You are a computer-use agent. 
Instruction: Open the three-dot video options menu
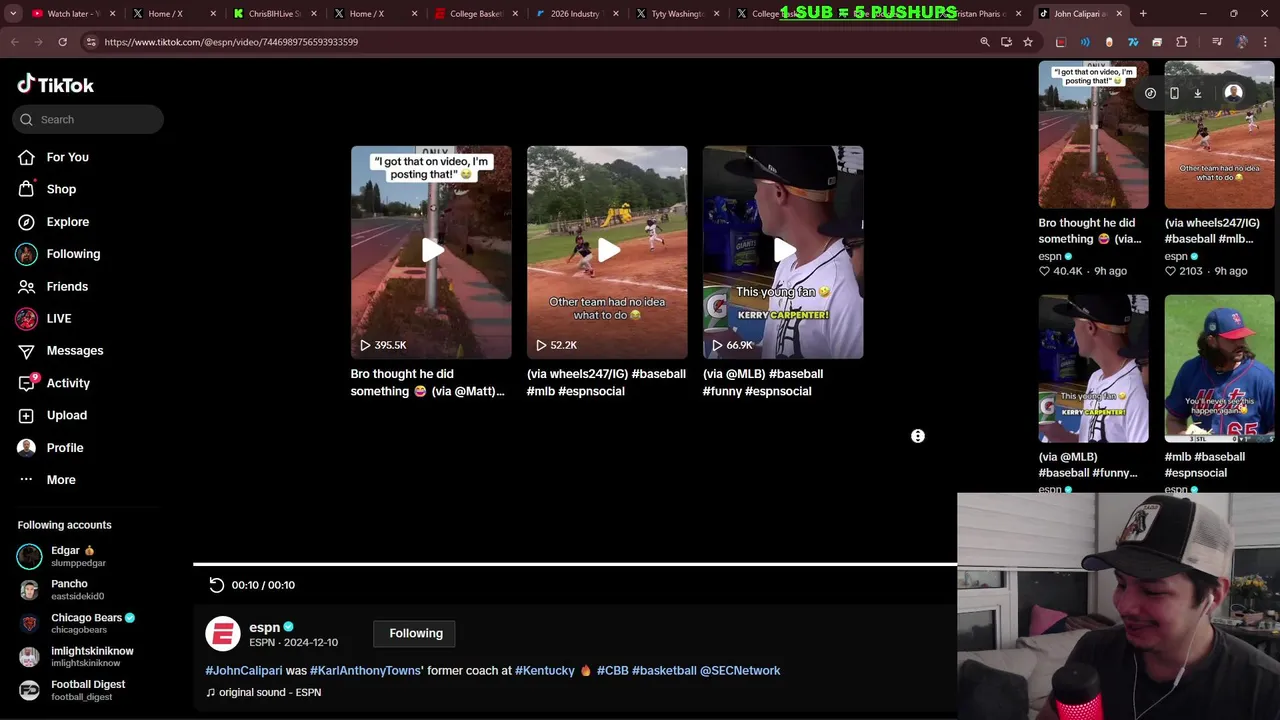click(918, 436)
